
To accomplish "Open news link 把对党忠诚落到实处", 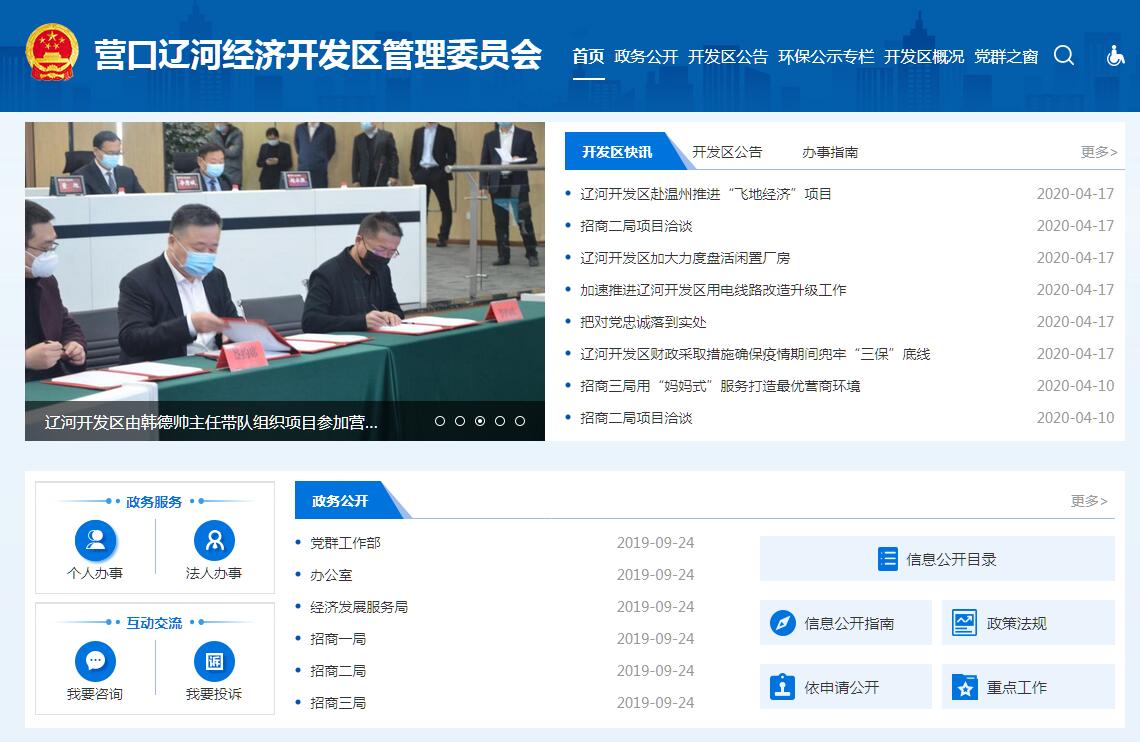I will (x=644, y=322).
